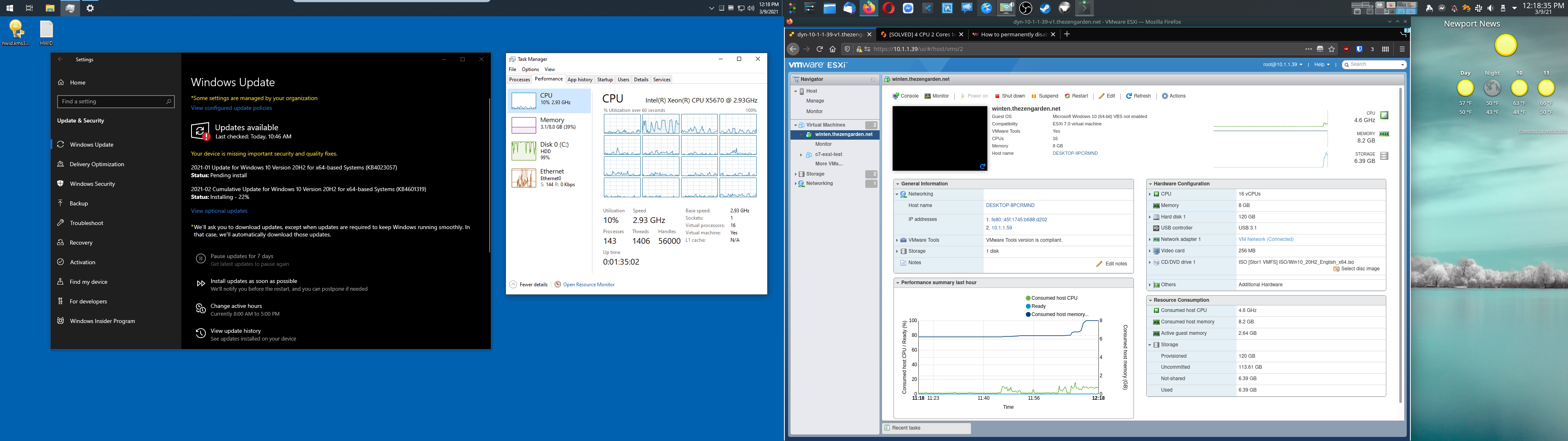Click the Find a setting search box

[116, 102]
